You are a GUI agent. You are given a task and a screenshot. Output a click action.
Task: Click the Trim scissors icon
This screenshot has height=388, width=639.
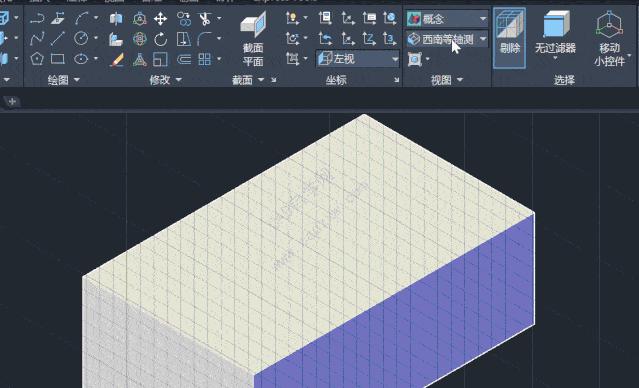coord(205,19)
